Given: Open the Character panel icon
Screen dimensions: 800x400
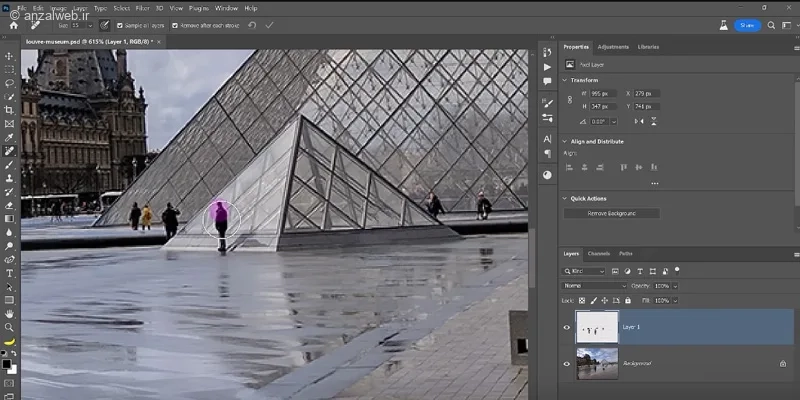Looking at the screenshot, I should (547, 139).
